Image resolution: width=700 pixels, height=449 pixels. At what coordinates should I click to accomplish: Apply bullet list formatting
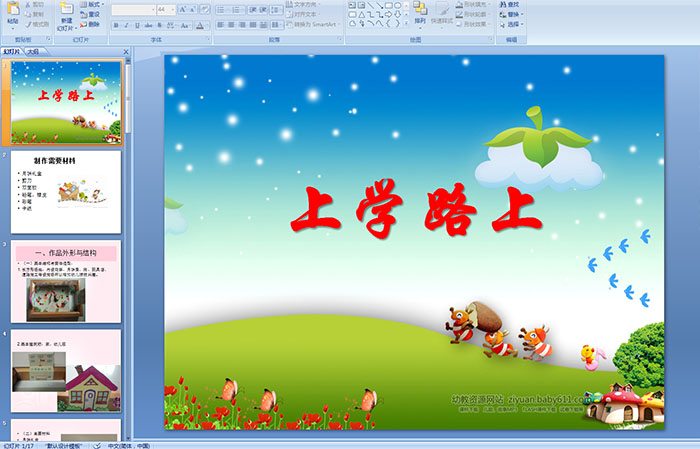(x=222, y=9)
